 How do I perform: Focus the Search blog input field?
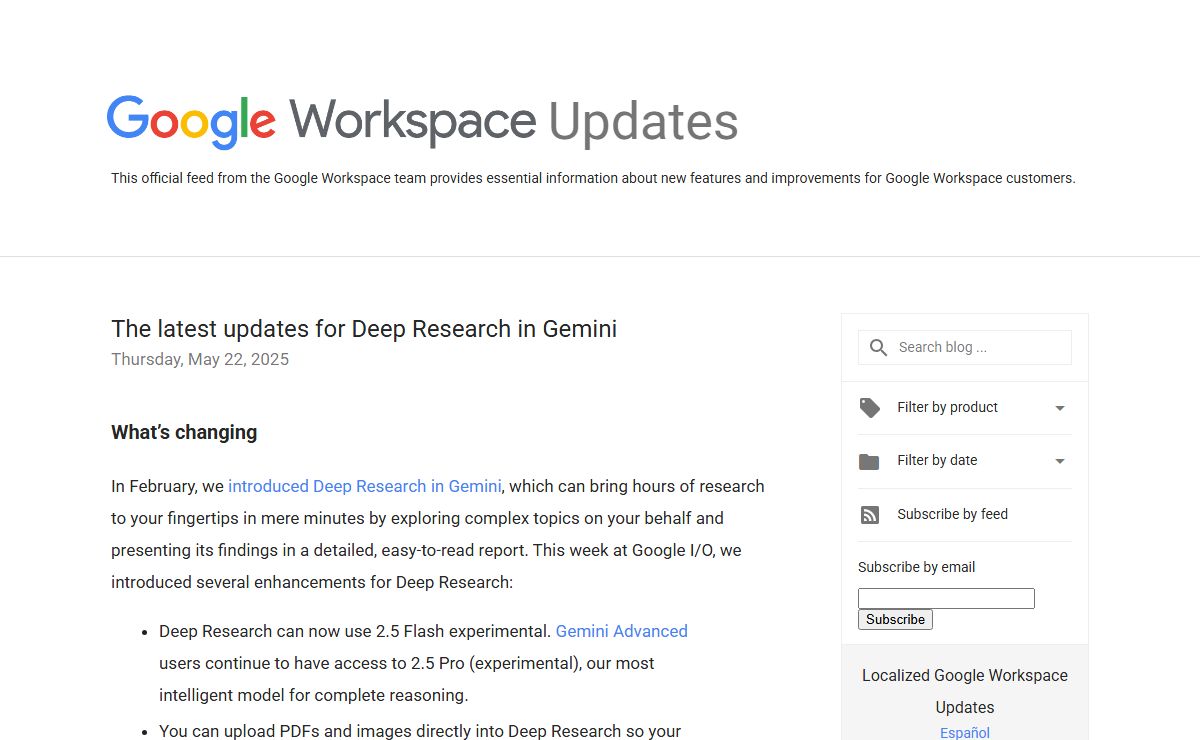point(965,347)
